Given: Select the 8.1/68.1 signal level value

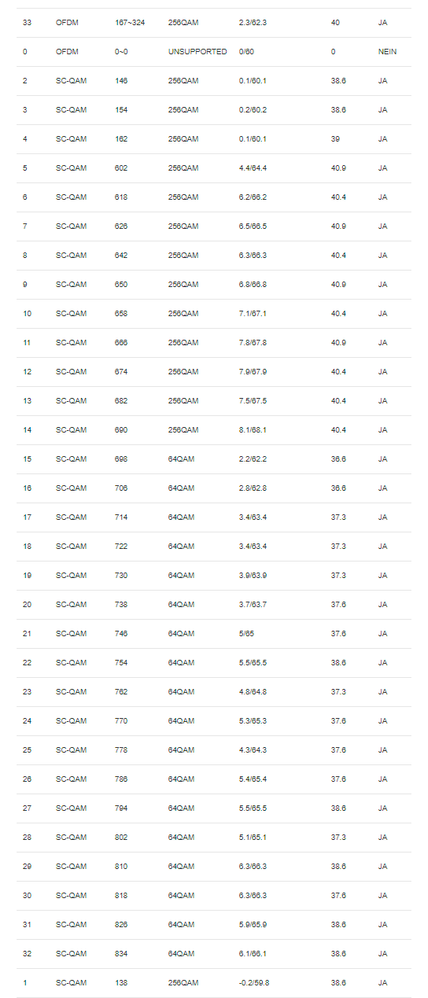Looking at the screenshot, I should tap(253, 430).
